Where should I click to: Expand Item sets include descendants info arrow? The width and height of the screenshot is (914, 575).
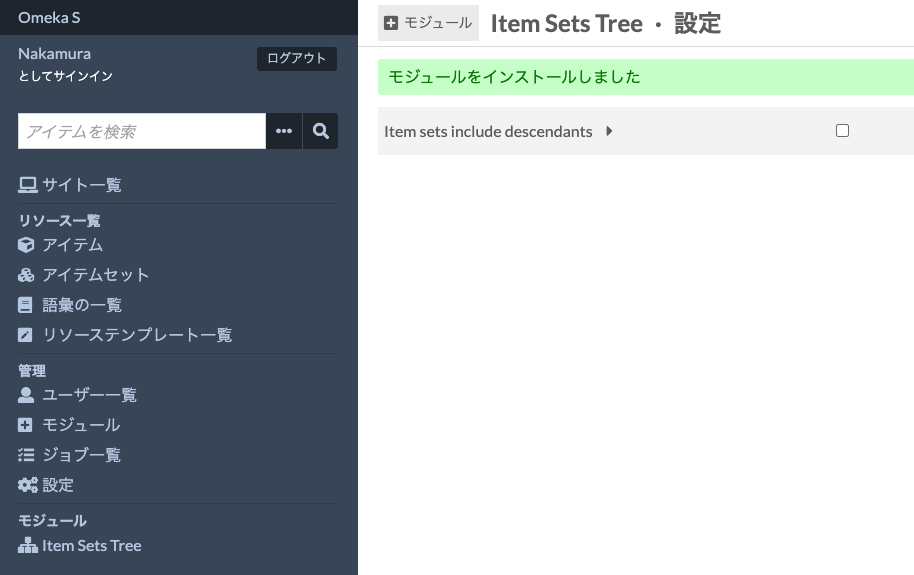pyautogui.click(x=609, y=131)
